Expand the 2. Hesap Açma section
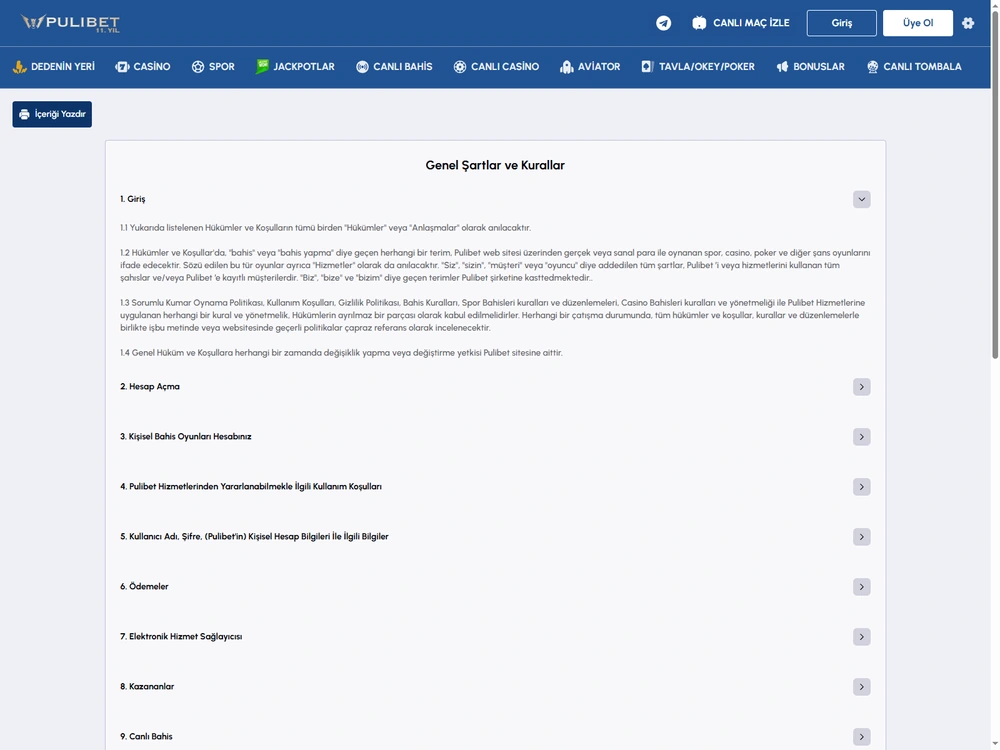1000x750 pixels. click(x=862, y=386)
